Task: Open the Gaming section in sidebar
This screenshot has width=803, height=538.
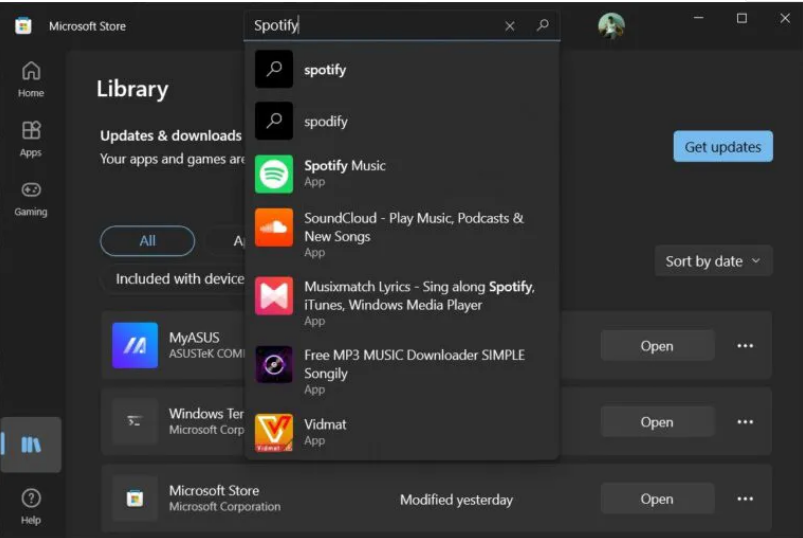Action: coord(31,198)
